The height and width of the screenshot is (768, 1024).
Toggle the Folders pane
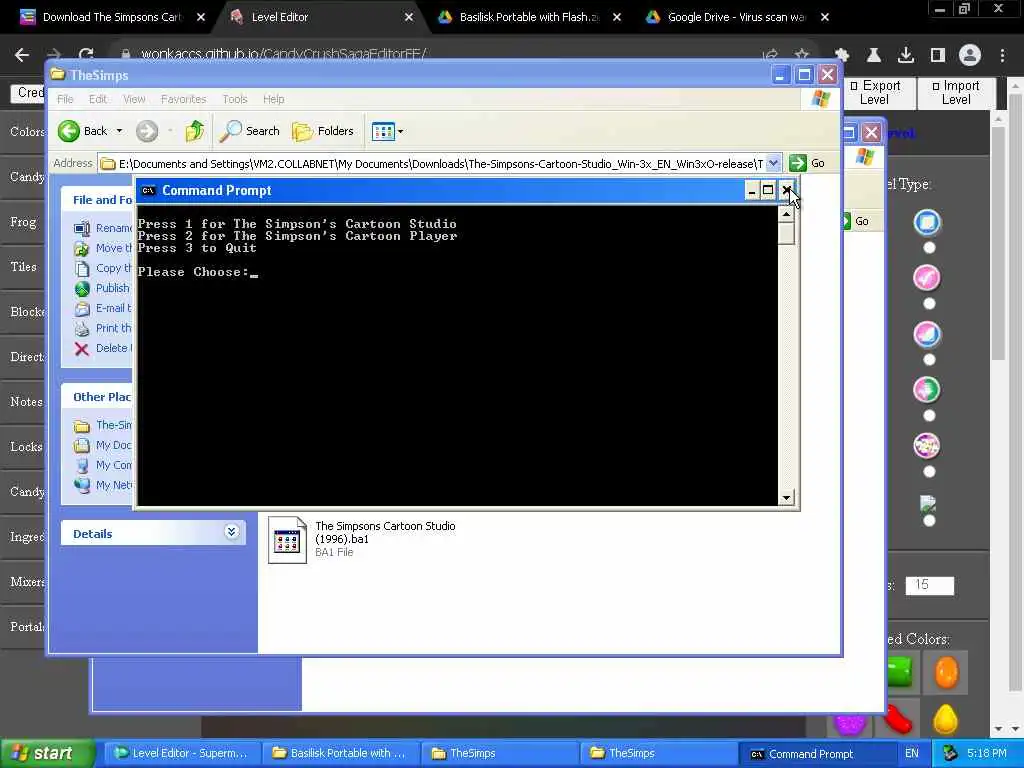(323, 131)
